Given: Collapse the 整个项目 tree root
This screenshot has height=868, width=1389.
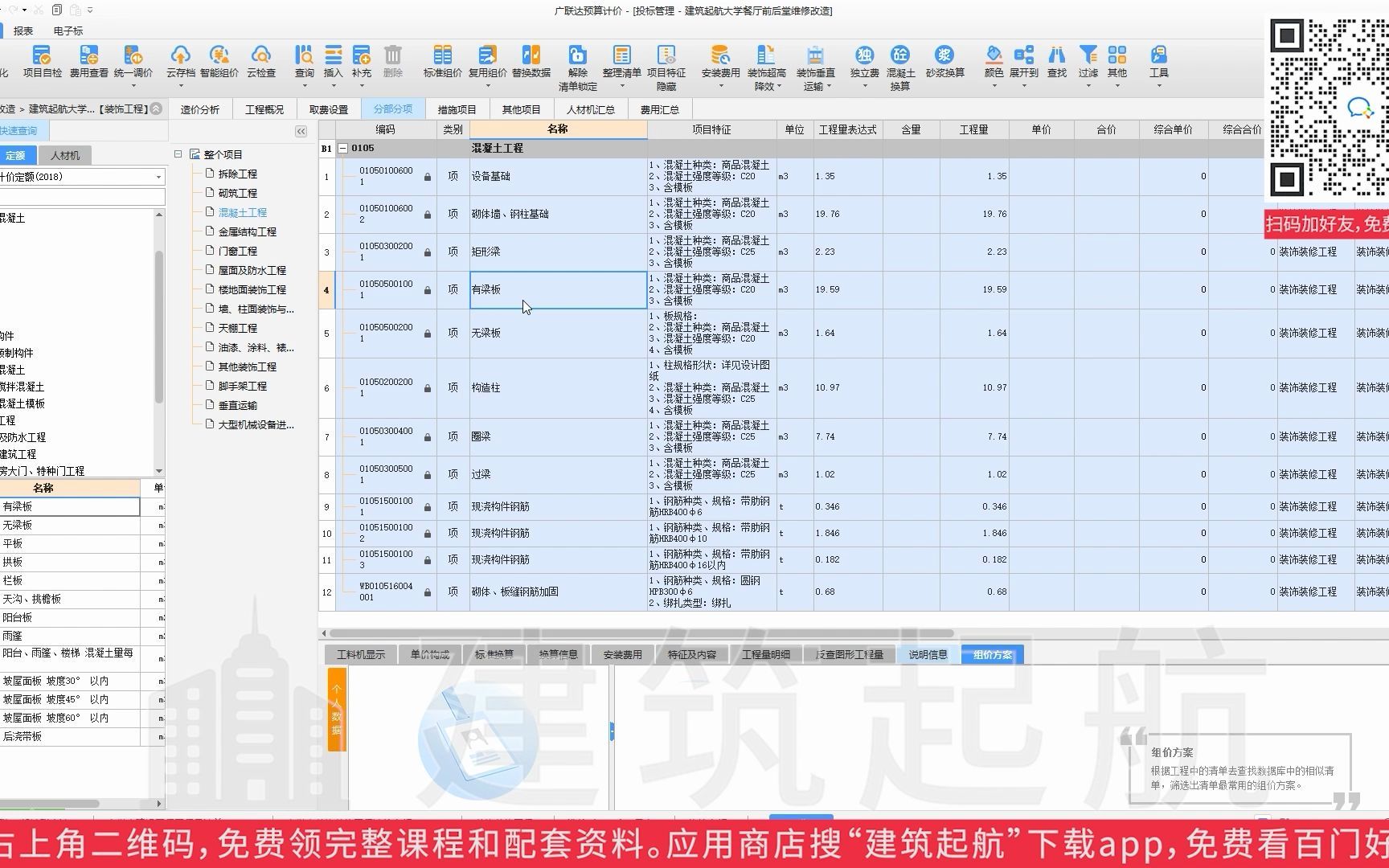Looking at the screenshot, I should (178, 154).
